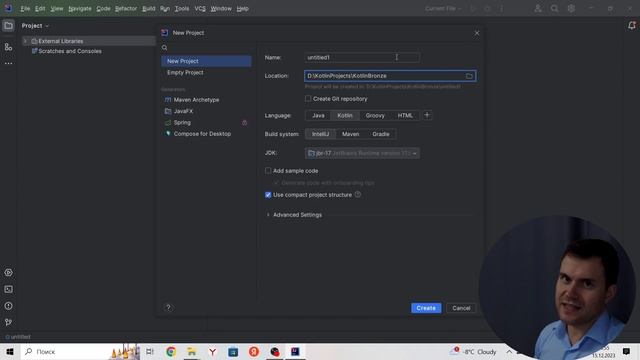Click the search icon in New Project dialog
The width and height of the screenshot is (640, 360).
(164, 48)
